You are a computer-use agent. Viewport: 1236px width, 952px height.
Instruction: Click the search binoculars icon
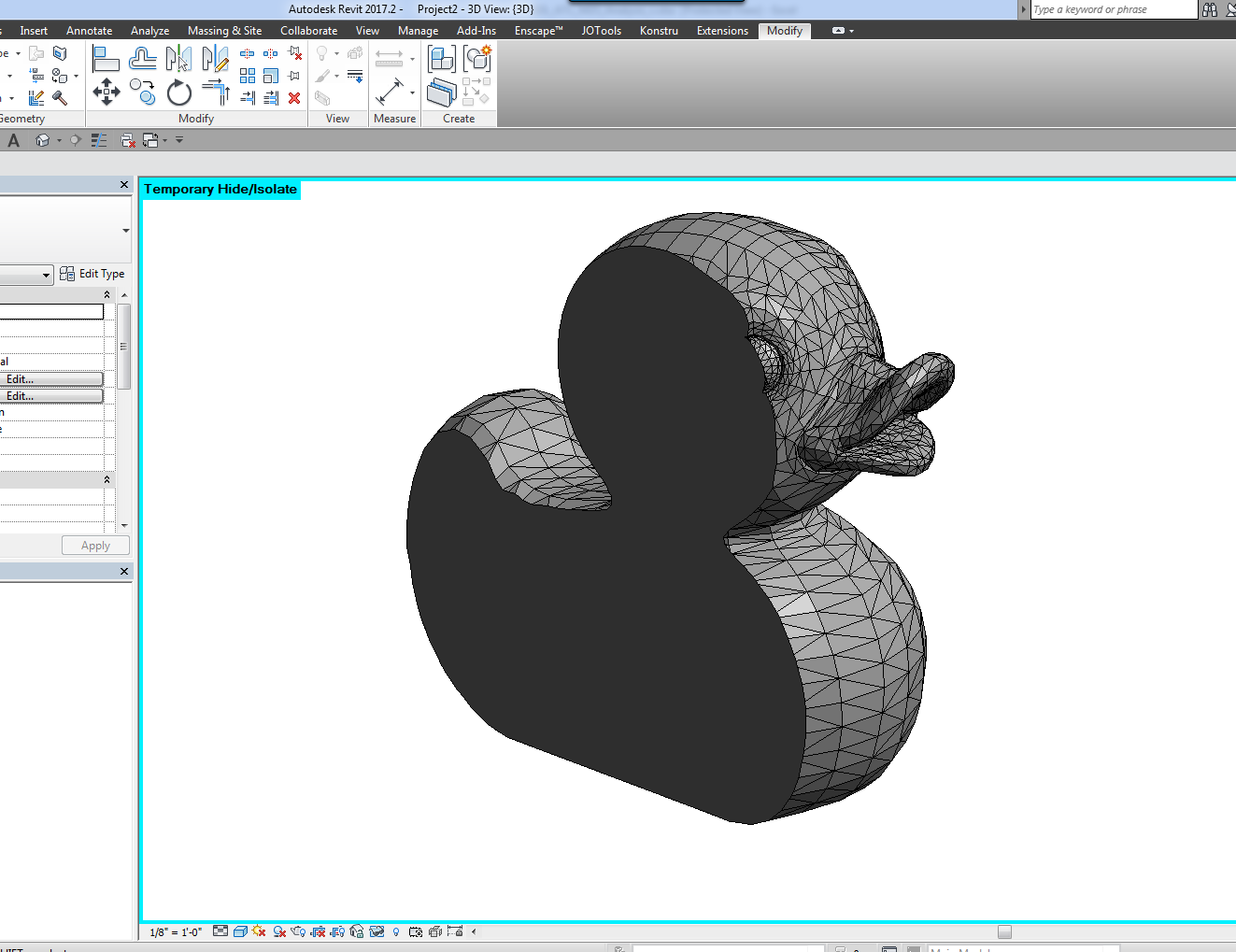coord(1210,9)
